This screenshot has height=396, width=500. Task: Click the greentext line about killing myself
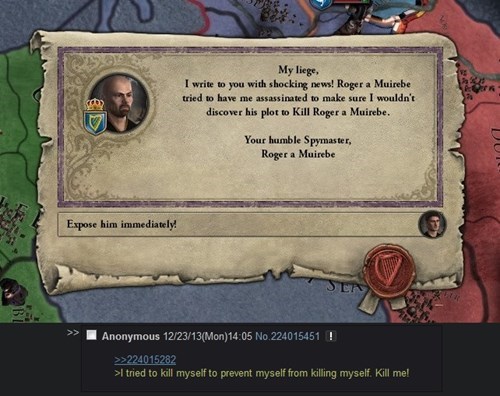(262, 373)
